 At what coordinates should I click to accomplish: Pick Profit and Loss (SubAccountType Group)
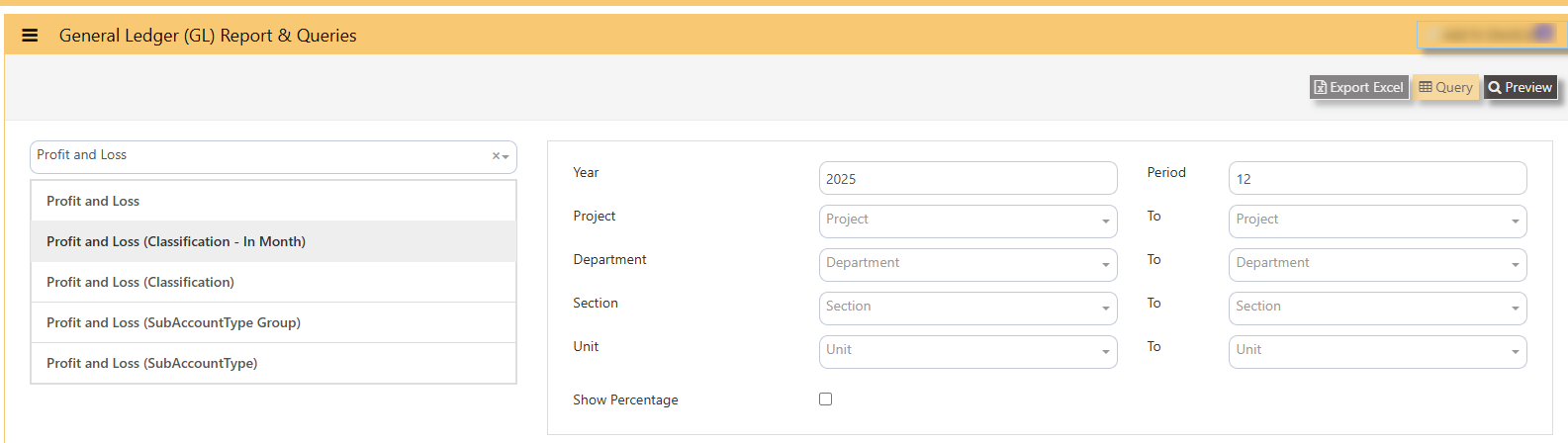point(273,322)
